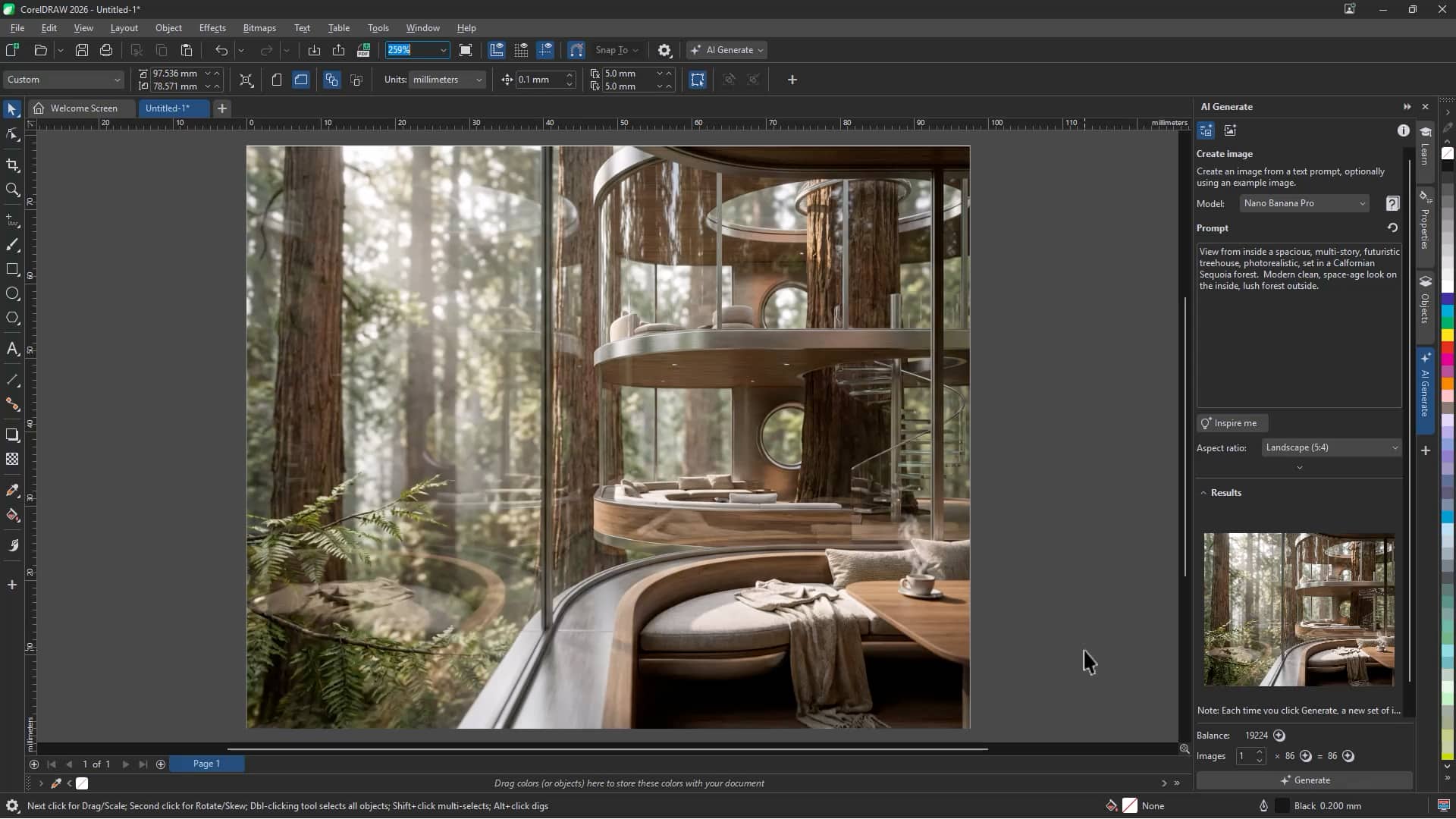
Task: Open the Model dropdown Nano Banana Pro
Action: click(1304, 203)
